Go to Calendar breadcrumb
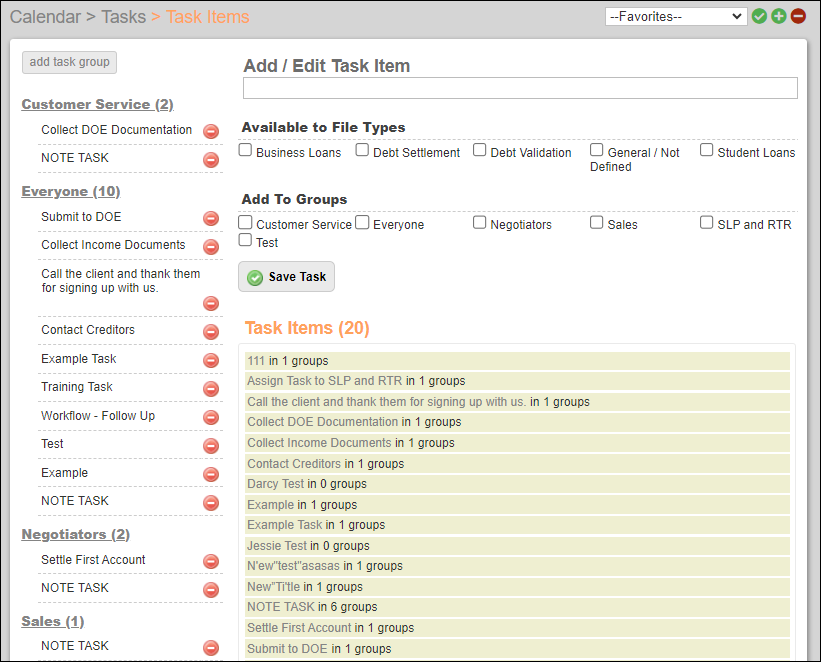 (45, 17)
